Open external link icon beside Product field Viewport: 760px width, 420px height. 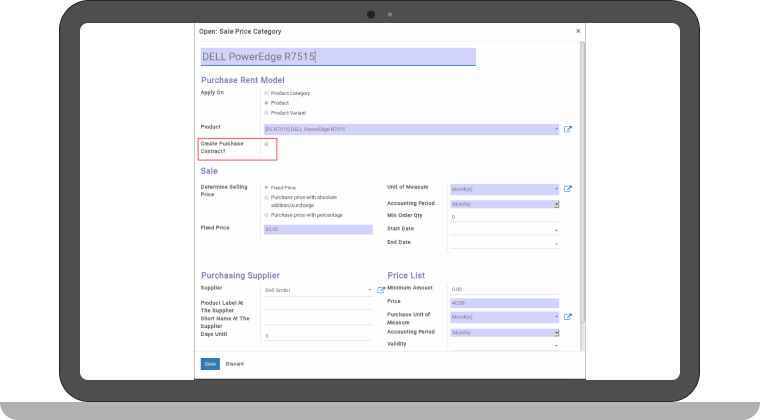[x=568, y=129]
